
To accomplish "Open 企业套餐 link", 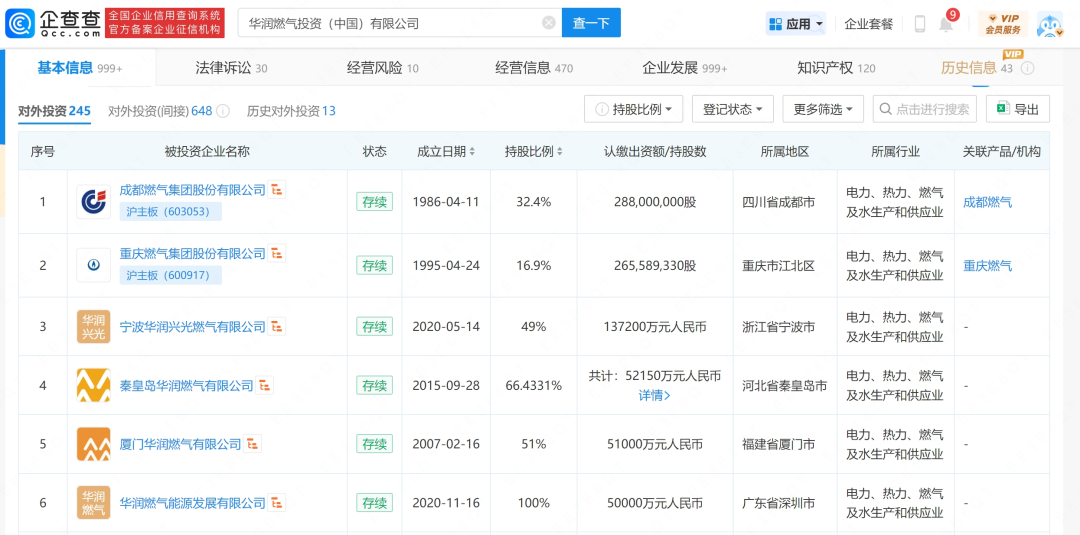I will pyautogui.click(x=869, y=23).
